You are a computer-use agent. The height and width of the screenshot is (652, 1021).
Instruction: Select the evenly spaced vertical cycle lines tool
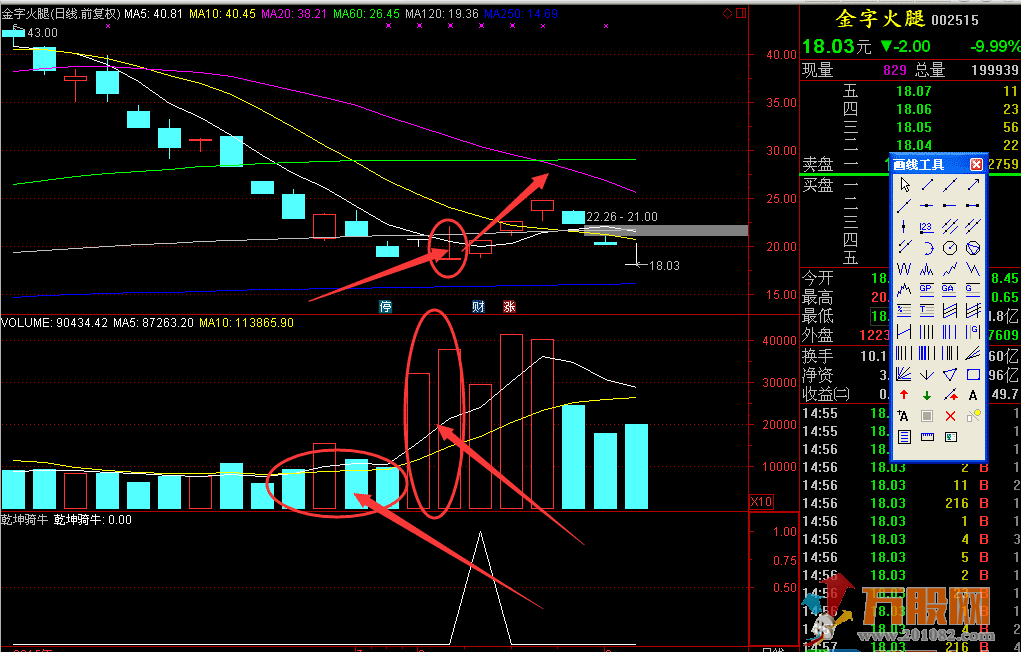(927, 332)
